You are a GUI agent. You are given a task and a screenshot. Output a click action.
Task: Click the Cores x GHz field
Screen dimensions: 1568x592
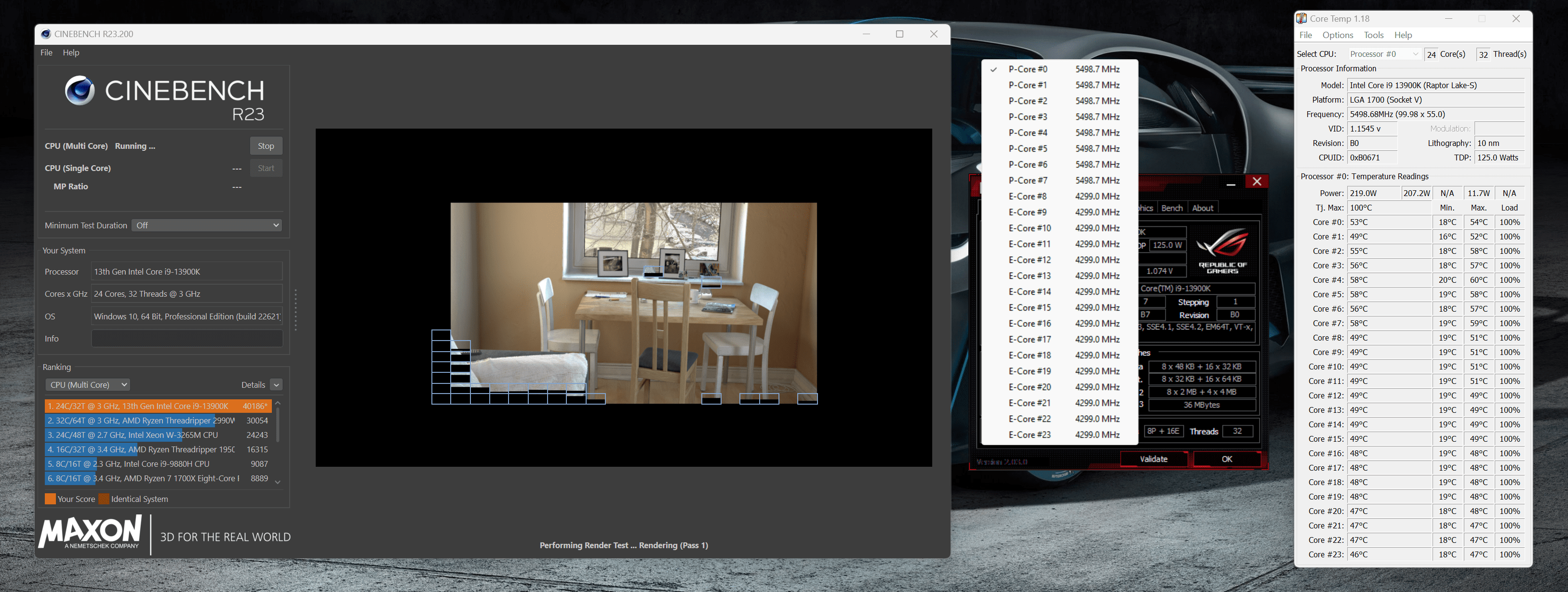pyautogui.click(x=187, y=294)
